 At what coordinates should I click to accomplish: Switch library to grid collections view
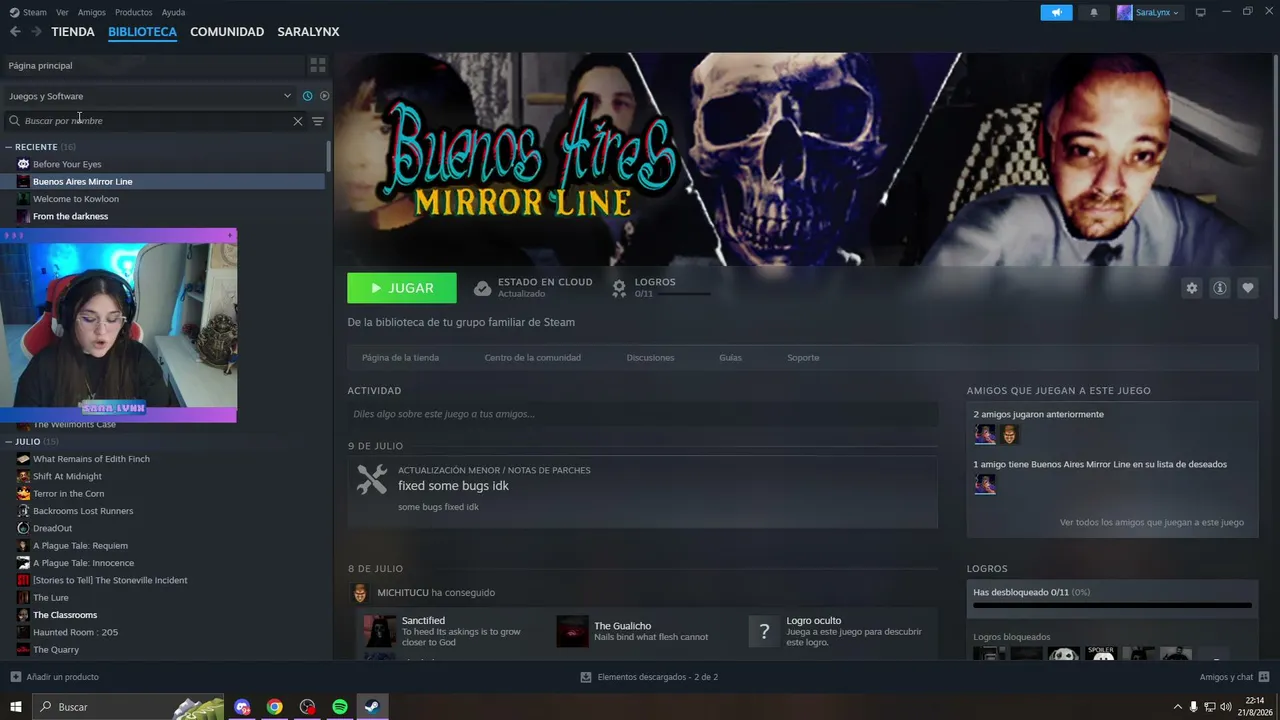coord(318,65)
